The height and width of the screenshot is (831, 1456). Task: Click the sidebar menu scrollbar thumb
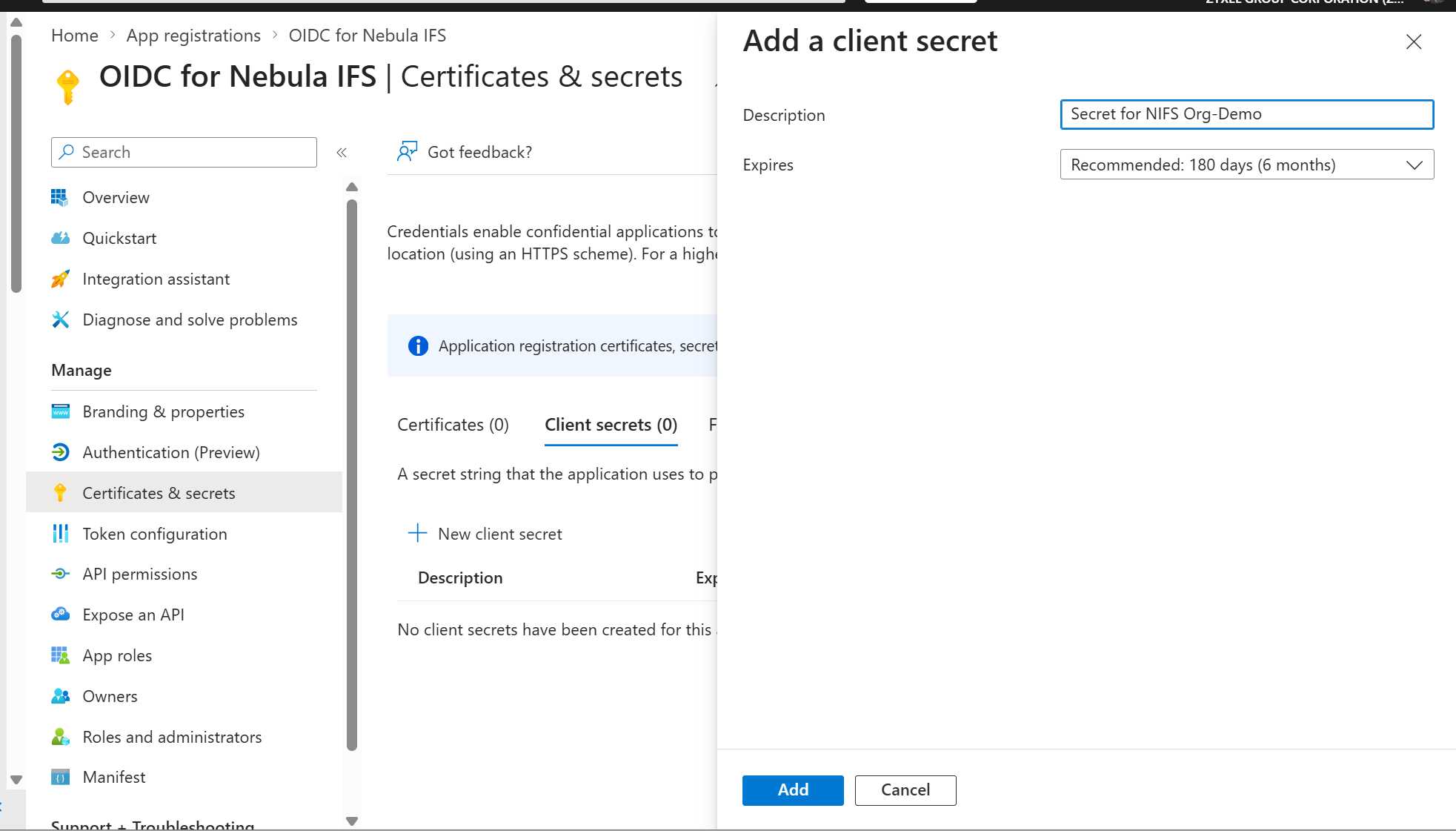click(352, 475)
